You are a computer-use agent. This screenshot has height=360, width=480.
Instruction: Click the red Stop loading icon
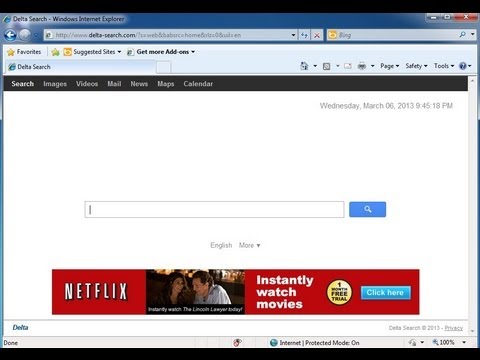[317, 35]
